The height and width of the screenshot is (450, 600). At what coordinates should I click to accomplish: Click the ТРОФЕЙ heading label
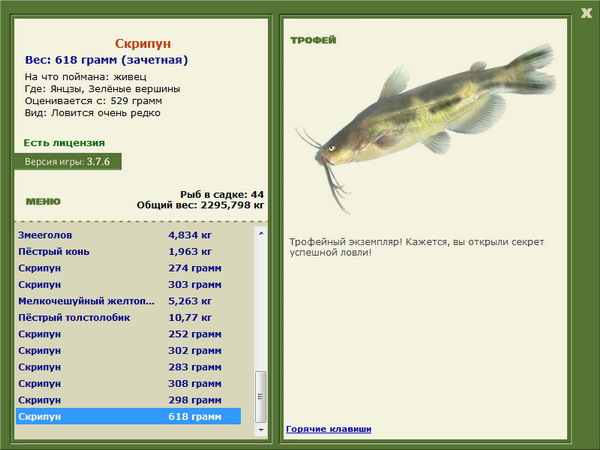point(313,40)
